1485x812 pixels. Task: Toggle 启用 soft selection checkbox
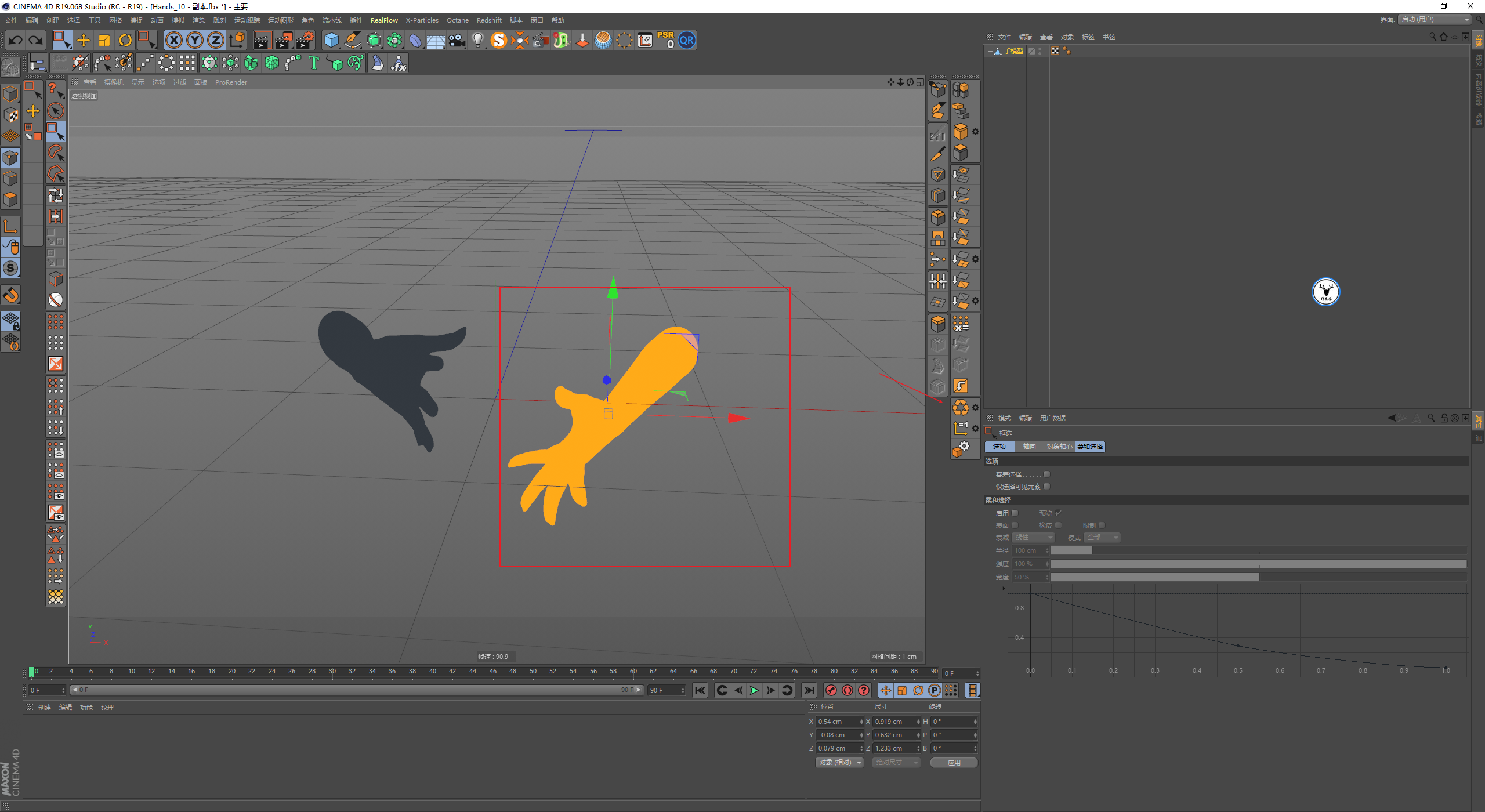click(x=1015, y=513)
